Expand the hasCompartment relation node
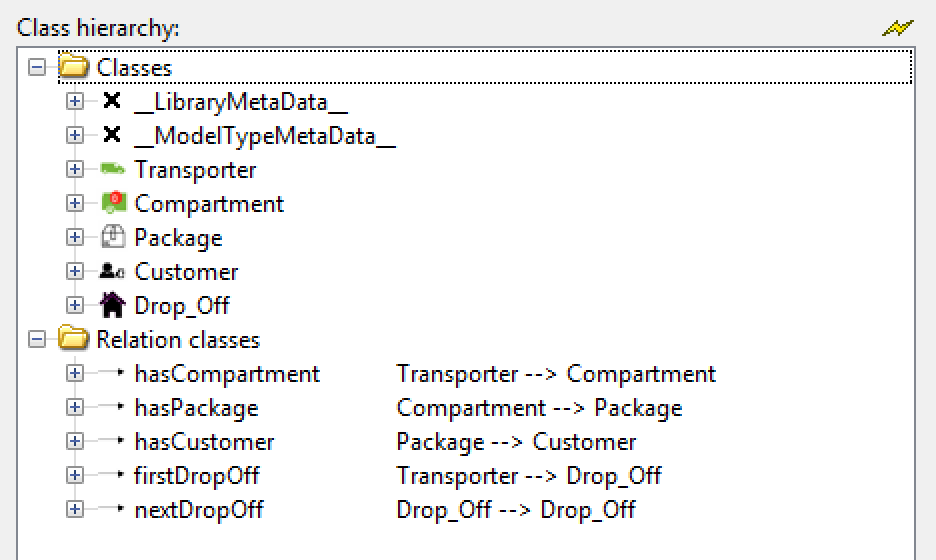 pyautogui.click(x=75, y=373)
